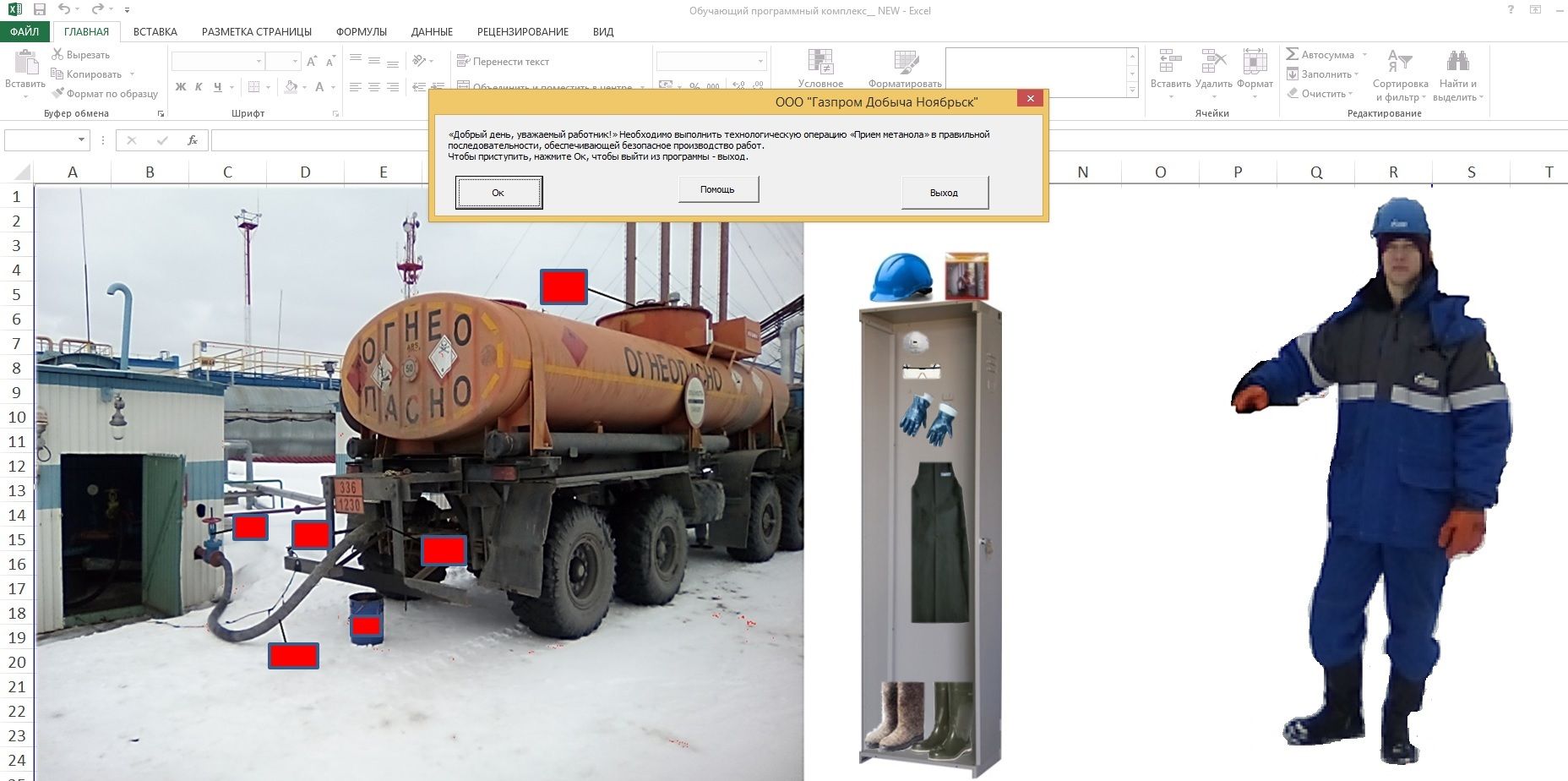Switch to the ВИД tab

point(603,31)
